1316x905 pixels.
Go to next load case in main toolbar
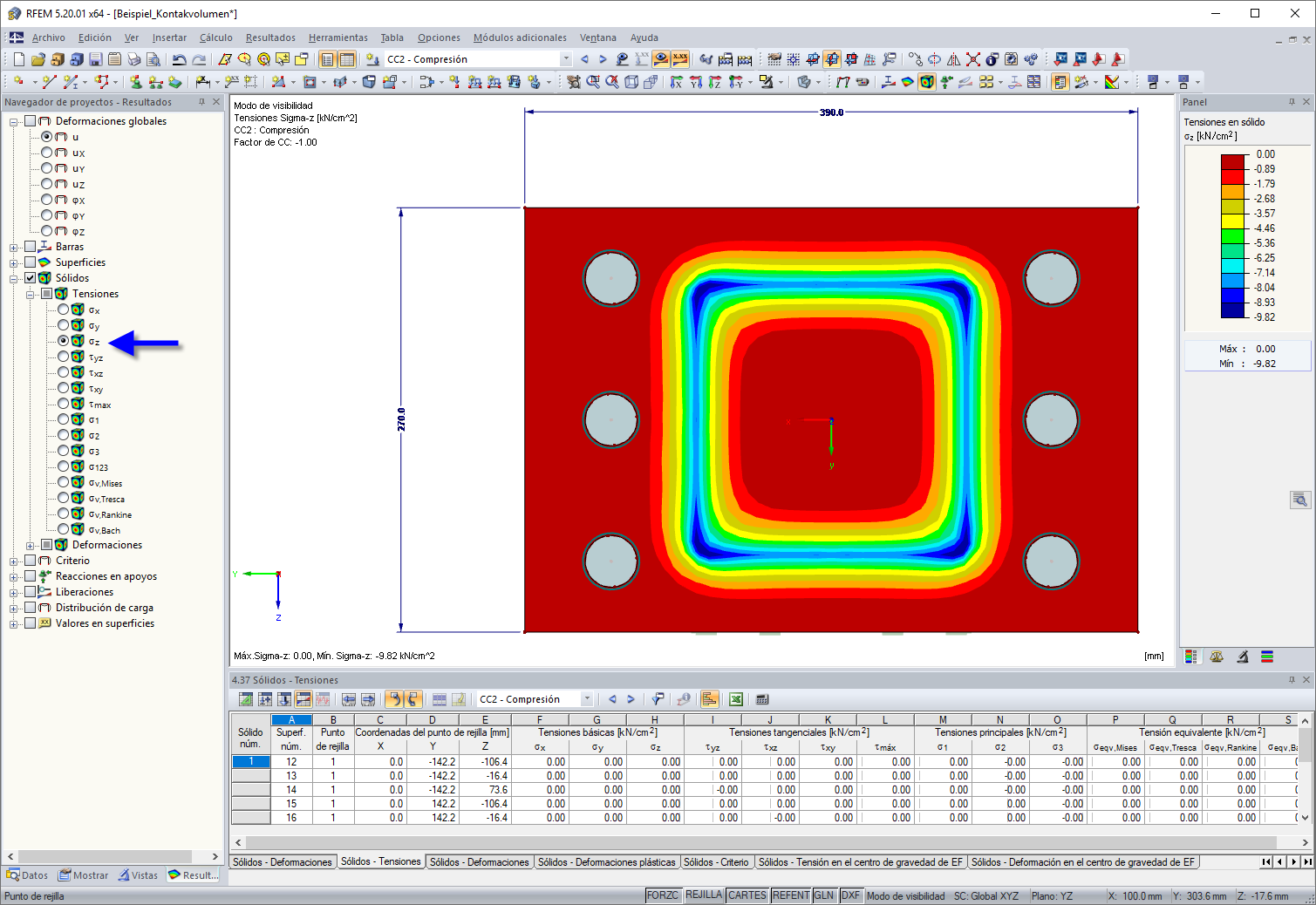(x=603, y=59)
